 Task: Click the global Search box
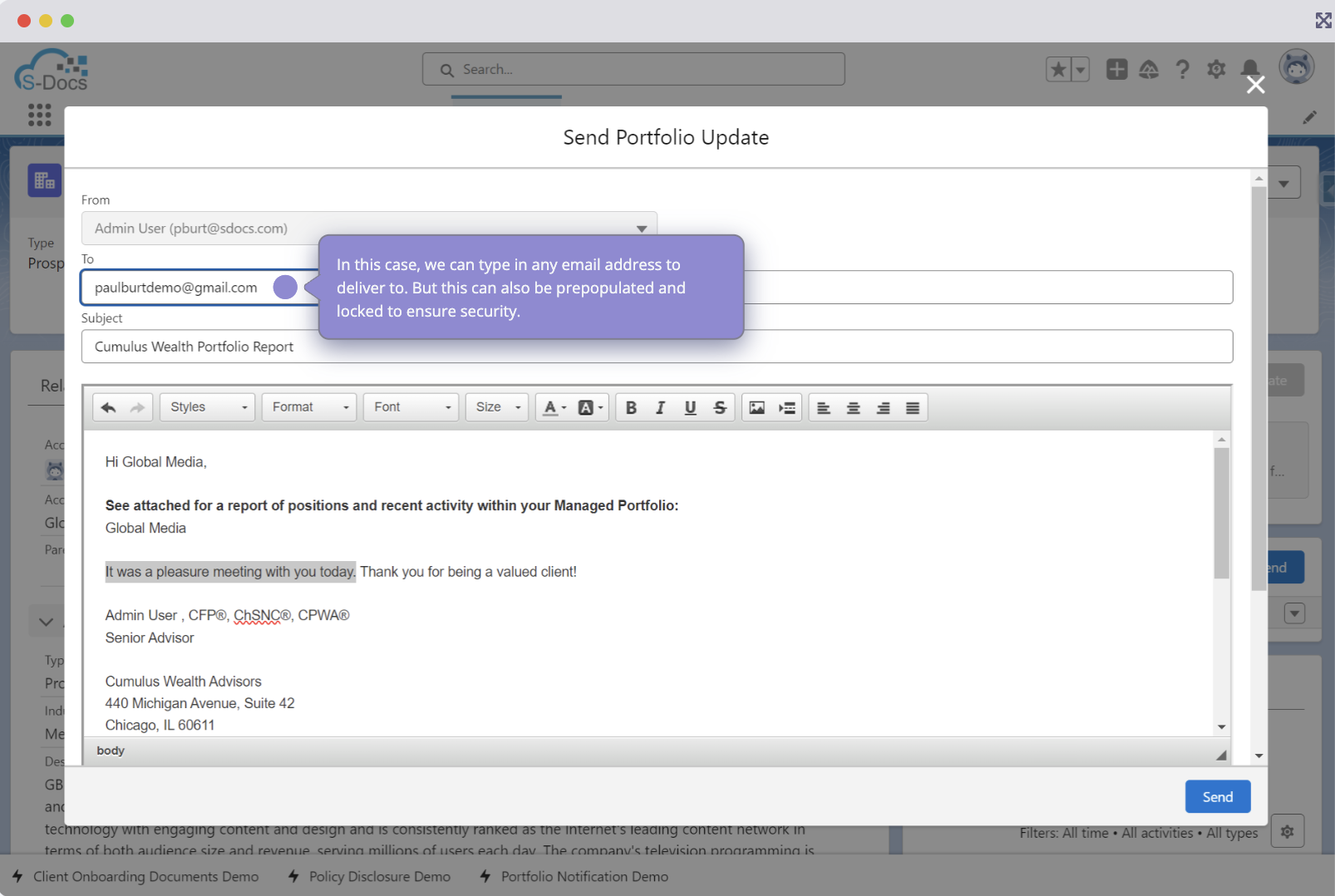pos(633,69)
